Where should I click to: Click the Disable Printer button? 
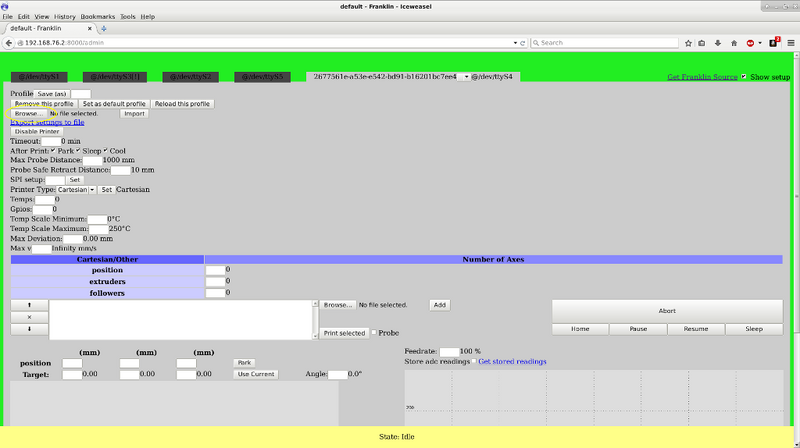pyautogui.click(x=37, y=132)
